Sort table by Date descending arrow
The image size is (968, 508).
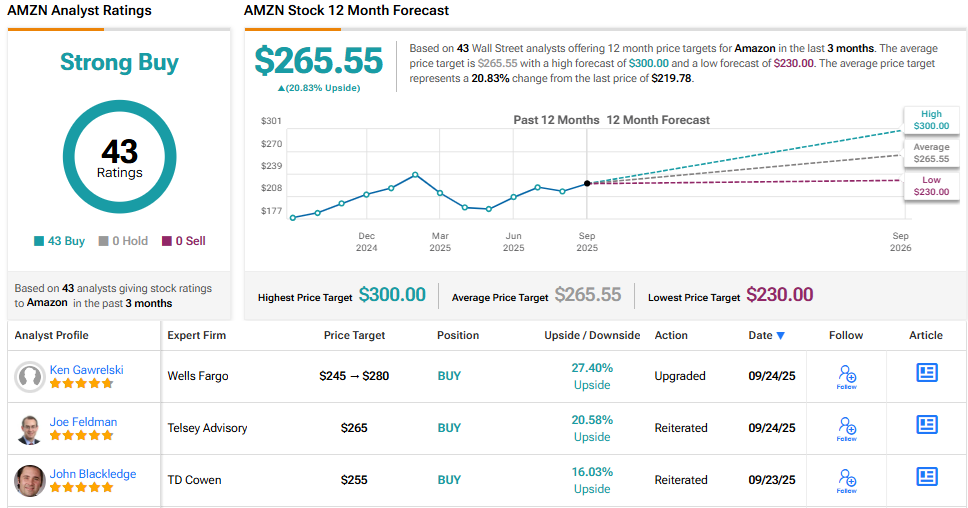(x=780, y=336)
